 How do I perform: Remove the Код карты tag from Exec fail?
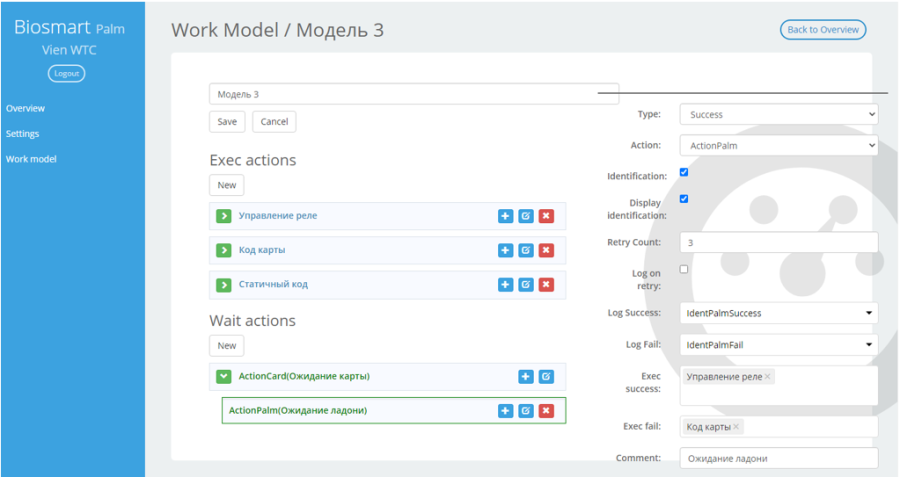736,426
